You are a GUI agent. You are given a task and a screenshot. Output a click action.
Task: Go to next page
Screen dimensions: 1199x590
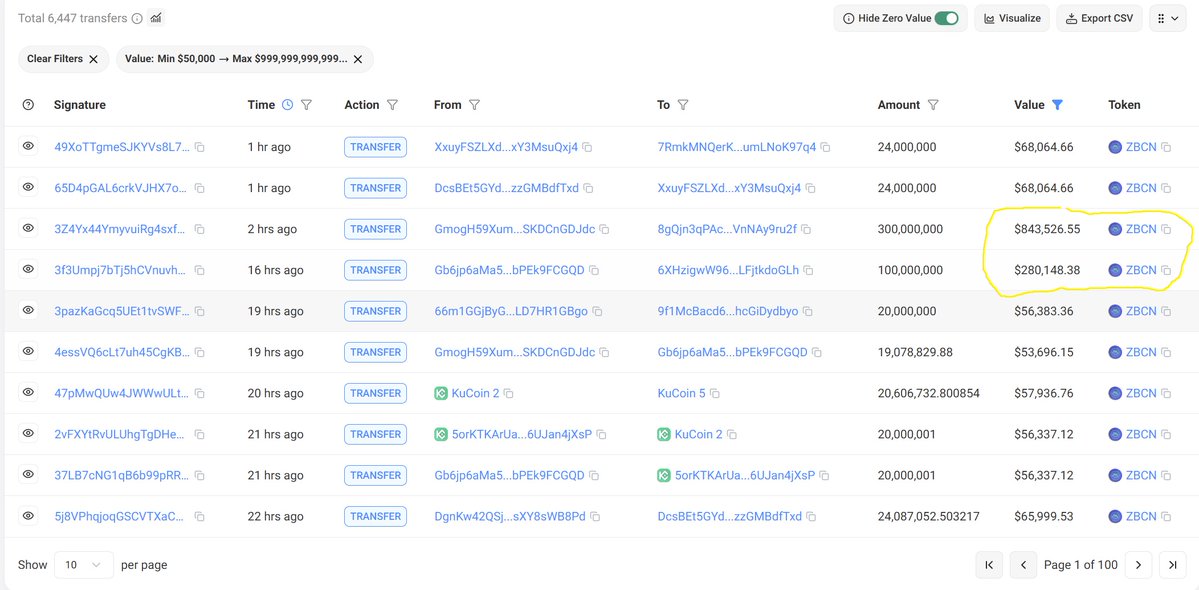pos(1139,565)
